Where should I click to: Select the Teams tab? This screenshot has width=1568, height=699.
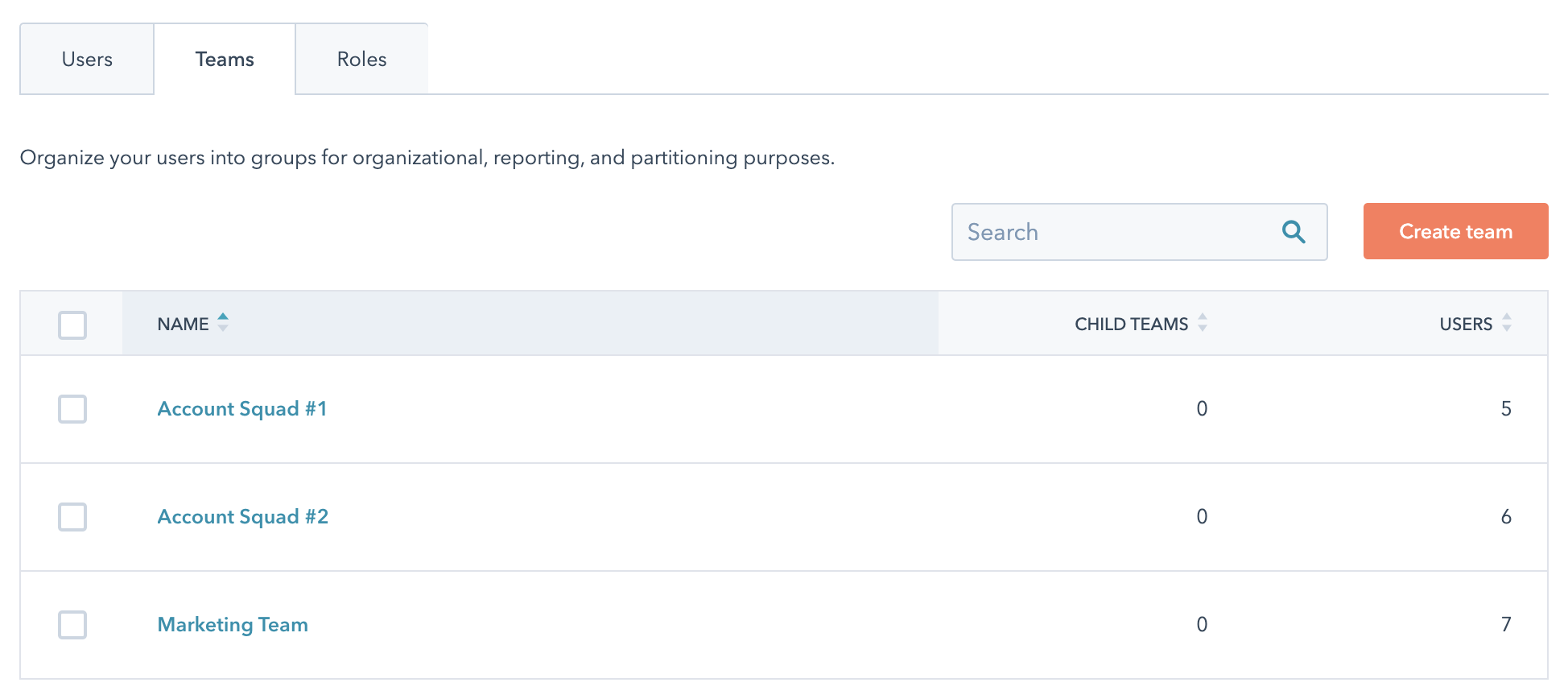(225, 60)
